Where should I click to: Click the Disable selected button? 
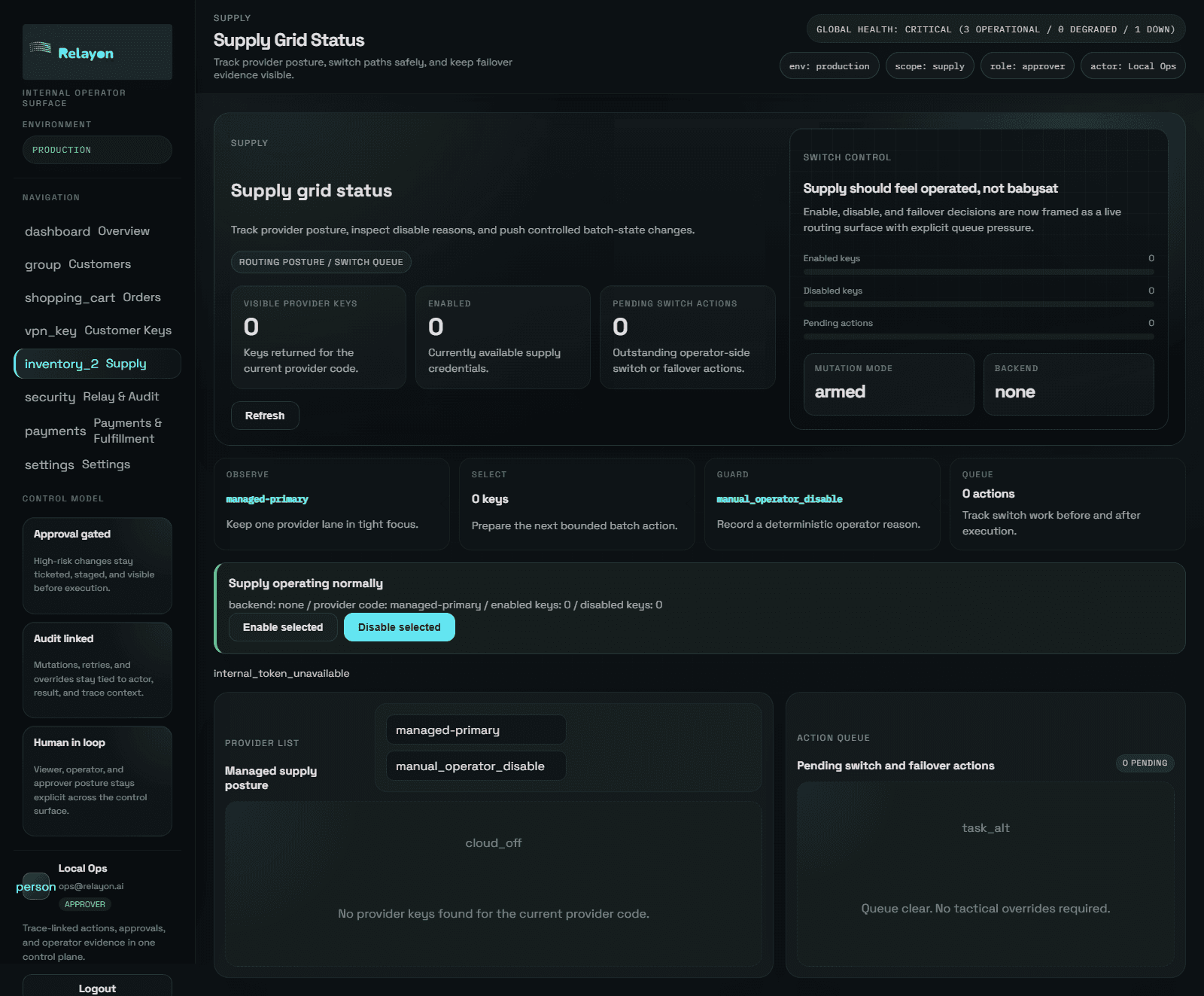399,626
